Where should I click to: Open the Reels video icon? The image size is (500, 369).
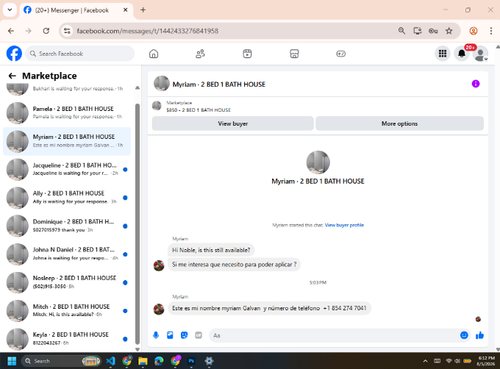point(247,54)
